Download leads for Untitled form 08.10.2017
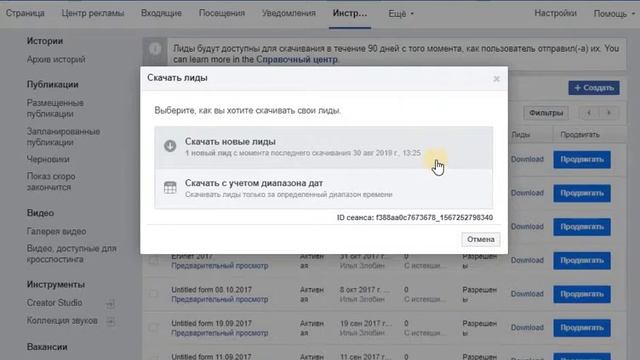 click(527, 294)
